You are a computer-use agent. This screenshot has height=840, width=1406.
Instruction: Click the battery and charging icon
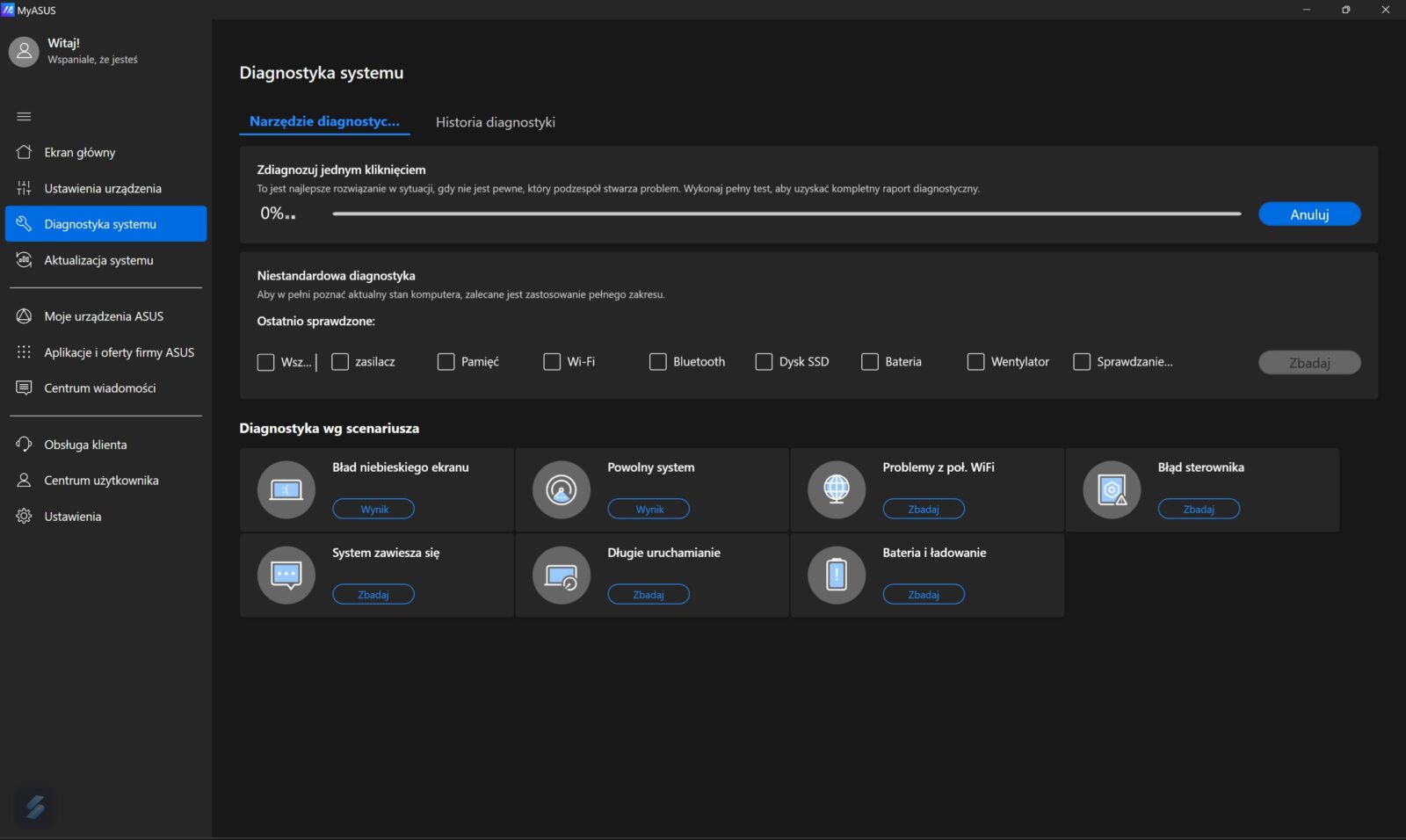(837, 575)
